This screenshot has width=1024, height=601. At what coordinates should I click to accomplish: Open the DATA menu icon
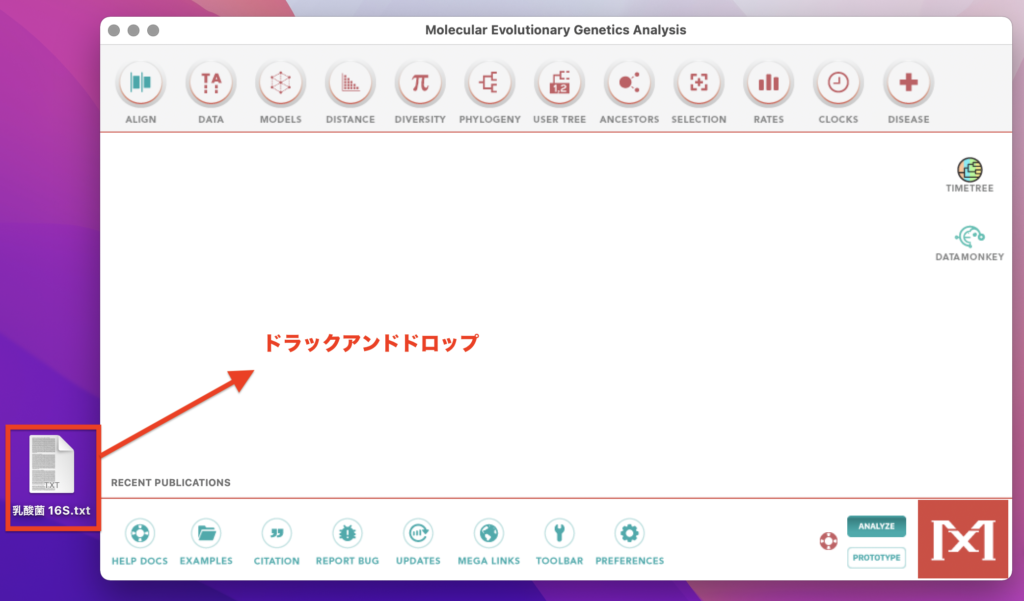tap(210, 83)
